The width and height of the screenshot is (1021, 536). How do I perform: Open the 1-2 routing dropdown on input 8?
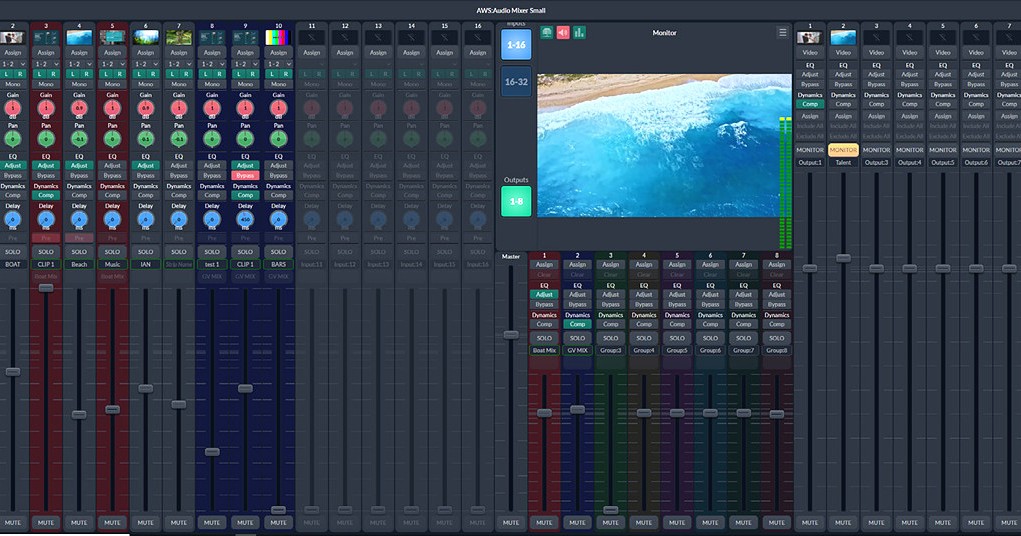click(212, 64)
